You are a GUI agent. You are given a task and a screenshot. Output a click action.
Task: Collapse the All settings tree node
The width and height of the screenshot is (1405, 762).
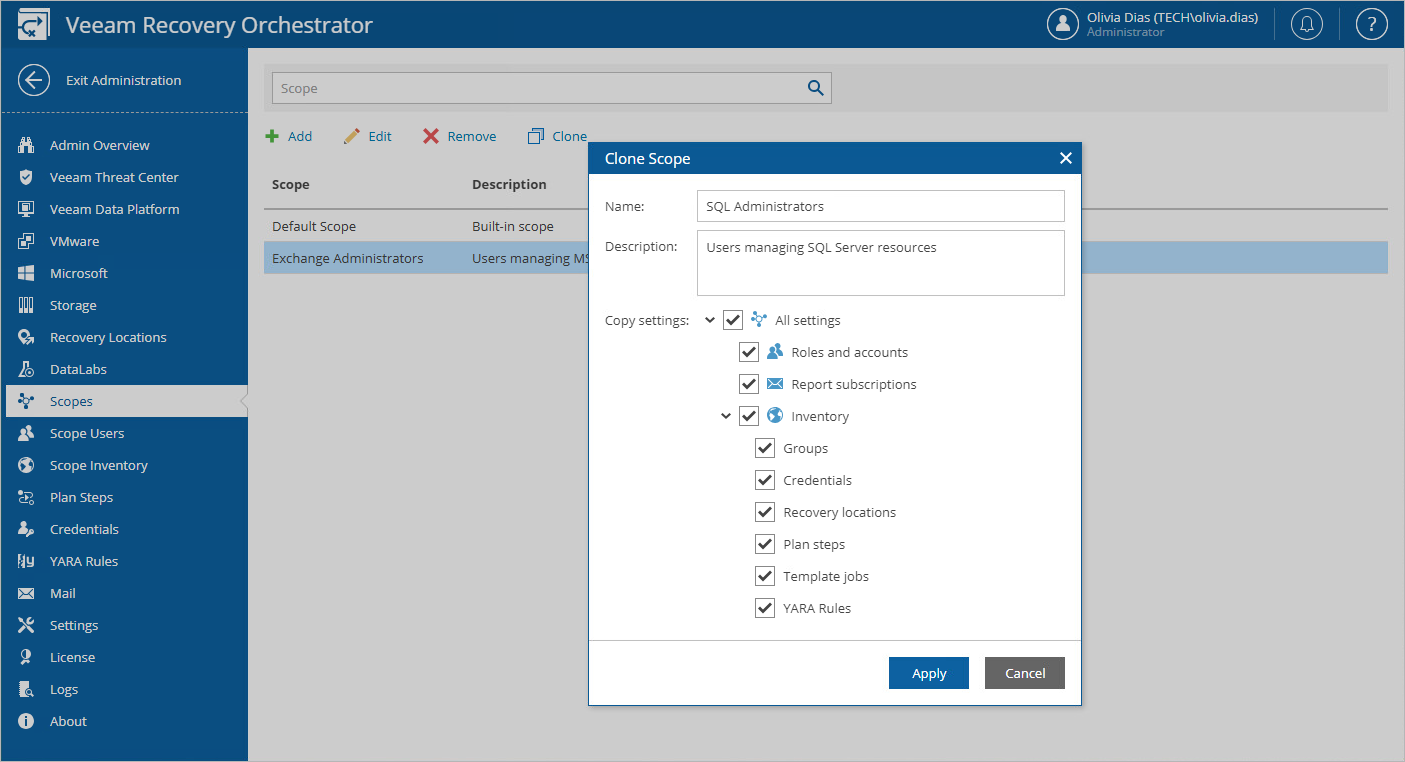[710, 320]
